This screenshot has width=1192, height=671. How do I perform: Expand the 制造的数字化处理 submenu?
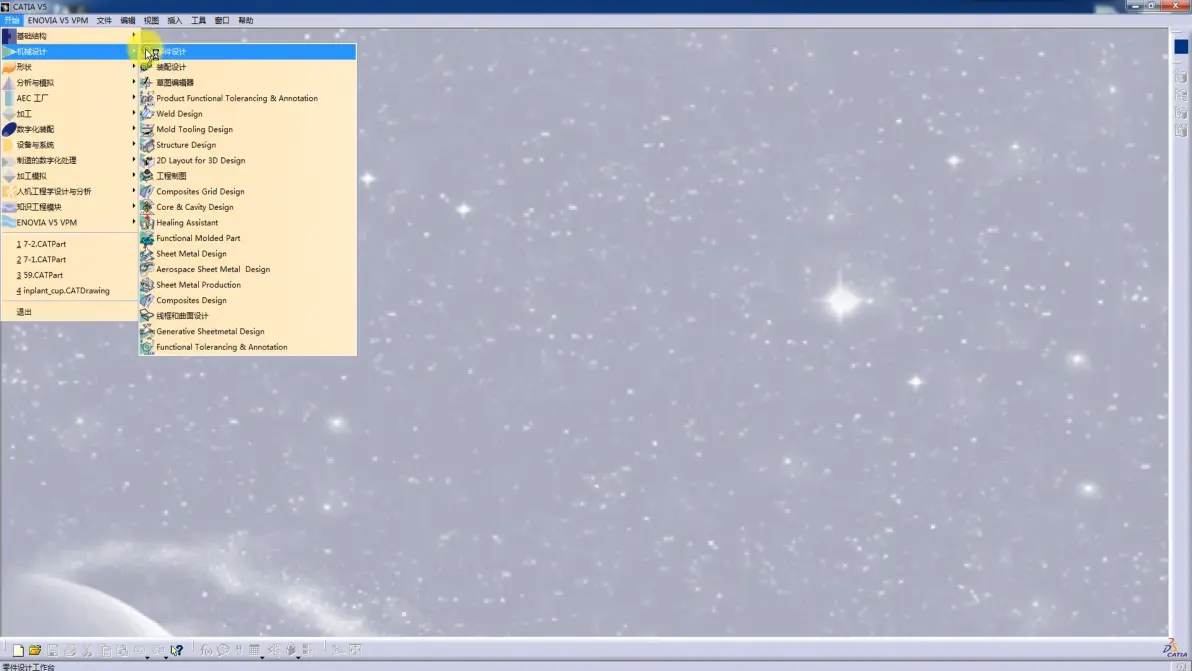pyautogui.click(x=68, y=160)
